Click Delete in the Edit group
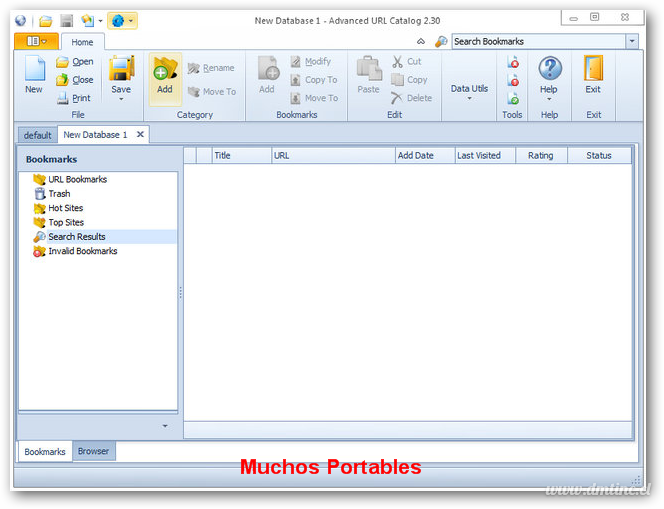This screenshot has width=664, height=509. pyautogui.click(x=412, y=98)
